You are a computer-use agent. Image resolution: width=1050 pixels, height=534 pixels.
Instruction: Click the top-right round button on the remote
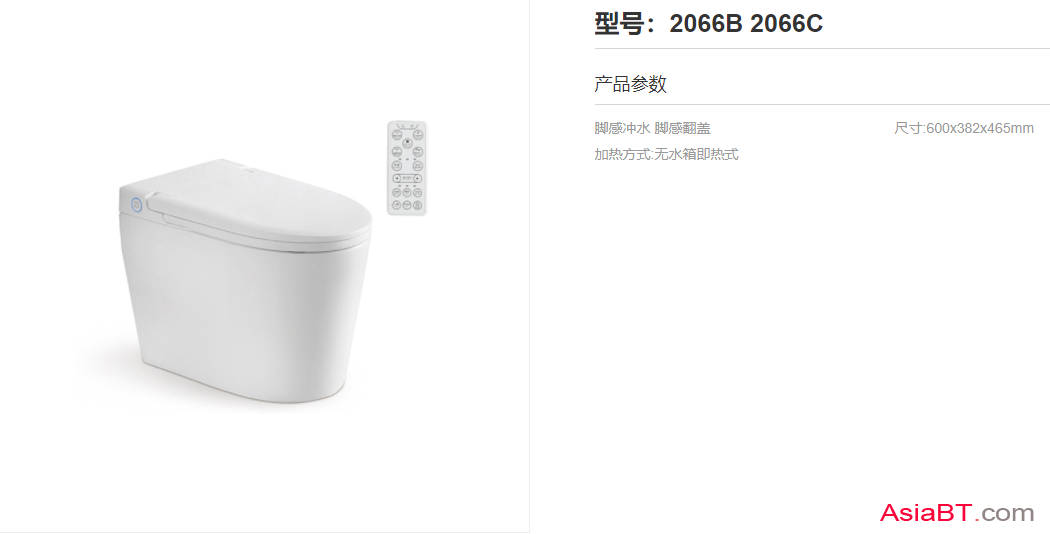point(418,135)
